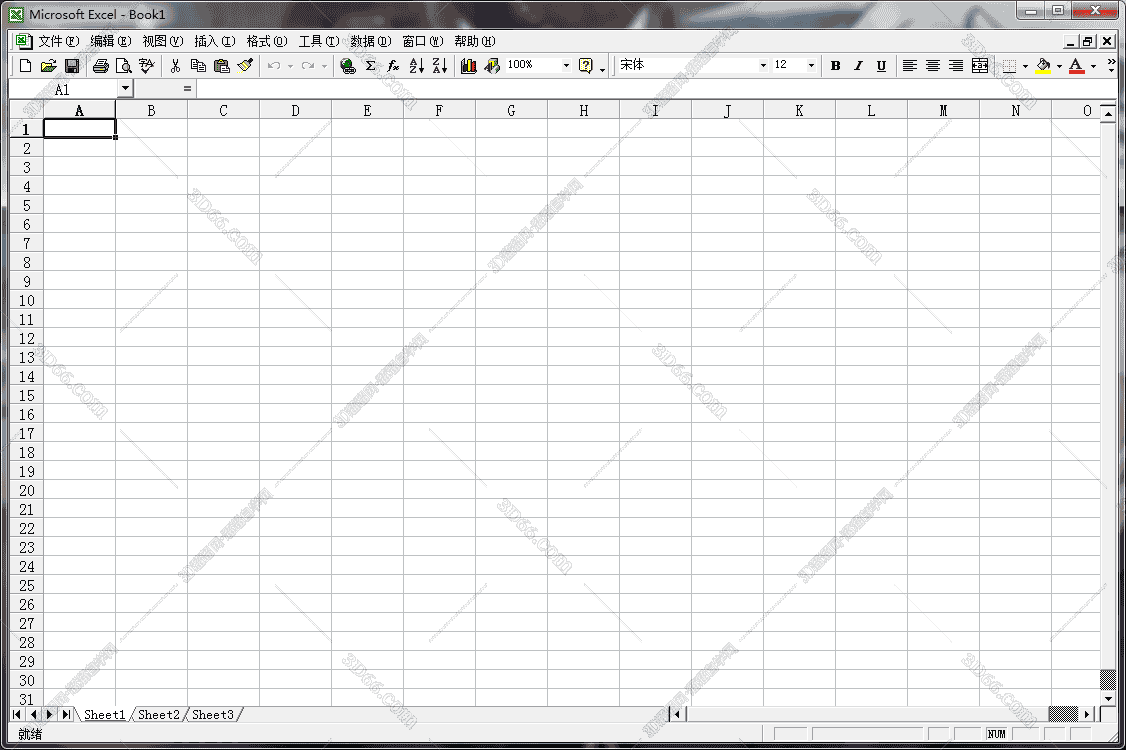This screenshot has width=1126, height=750.
Task: Open Print Preview
Action: click(124, 65)
